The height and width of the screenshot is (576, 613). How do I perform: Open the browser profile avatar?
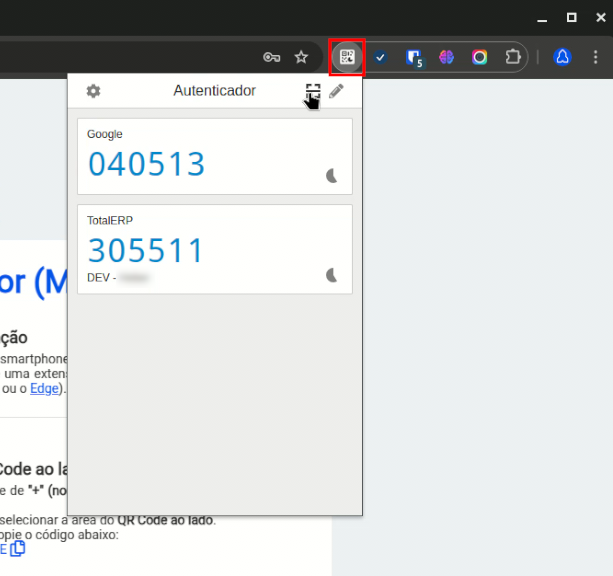tap(563, 57)
